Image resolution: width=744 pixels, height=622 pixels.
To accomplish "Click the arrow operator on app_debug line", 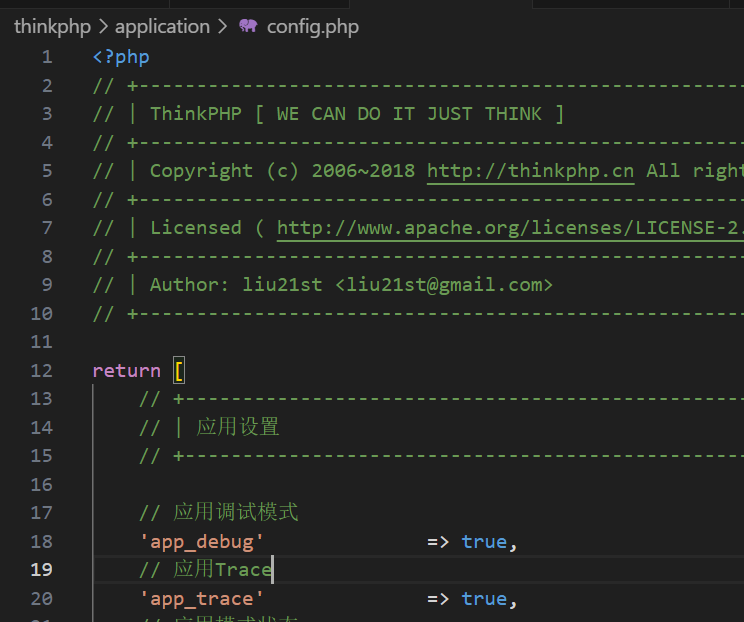I will tap(438, 542).
